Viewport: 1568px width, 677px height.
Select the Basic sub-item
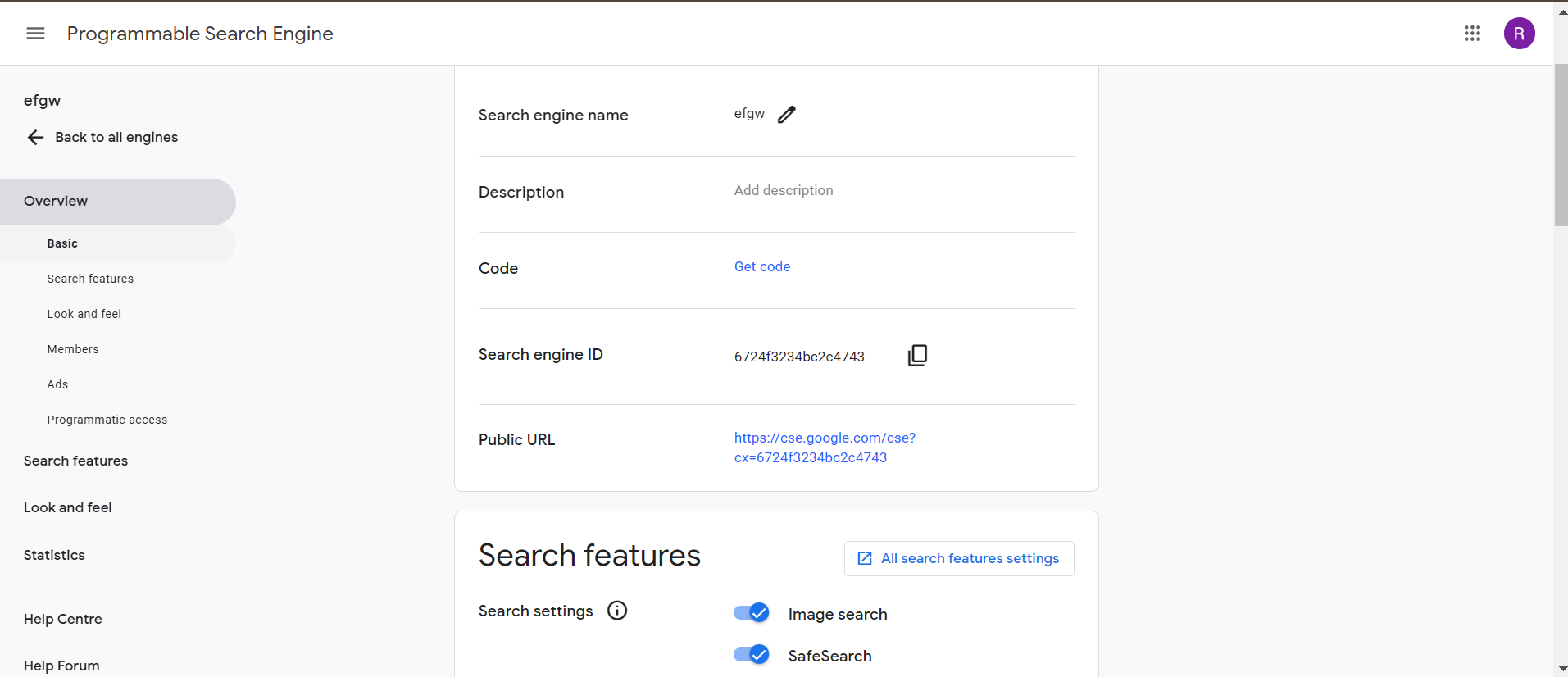pos(118,243)
